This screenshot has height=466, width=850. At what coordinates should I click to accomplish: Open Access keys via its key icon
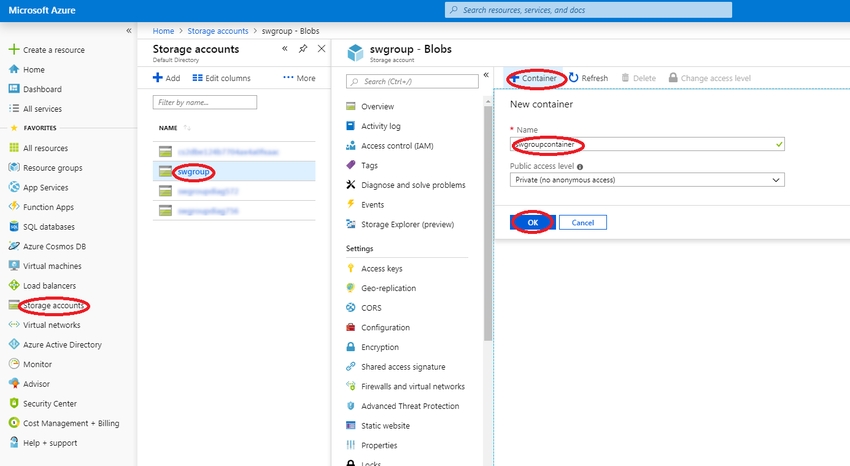pyautogui.click(x=351, y=269)
